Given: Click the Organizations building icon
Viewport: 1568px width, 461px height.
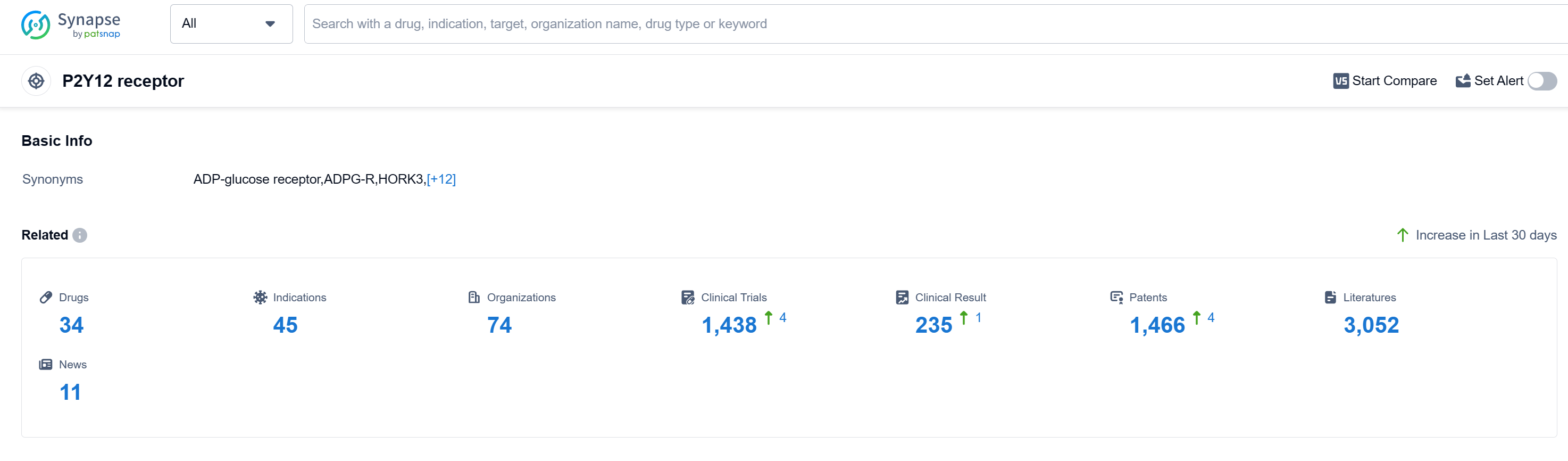Looking at the screenshot, I should pos(473,297).
